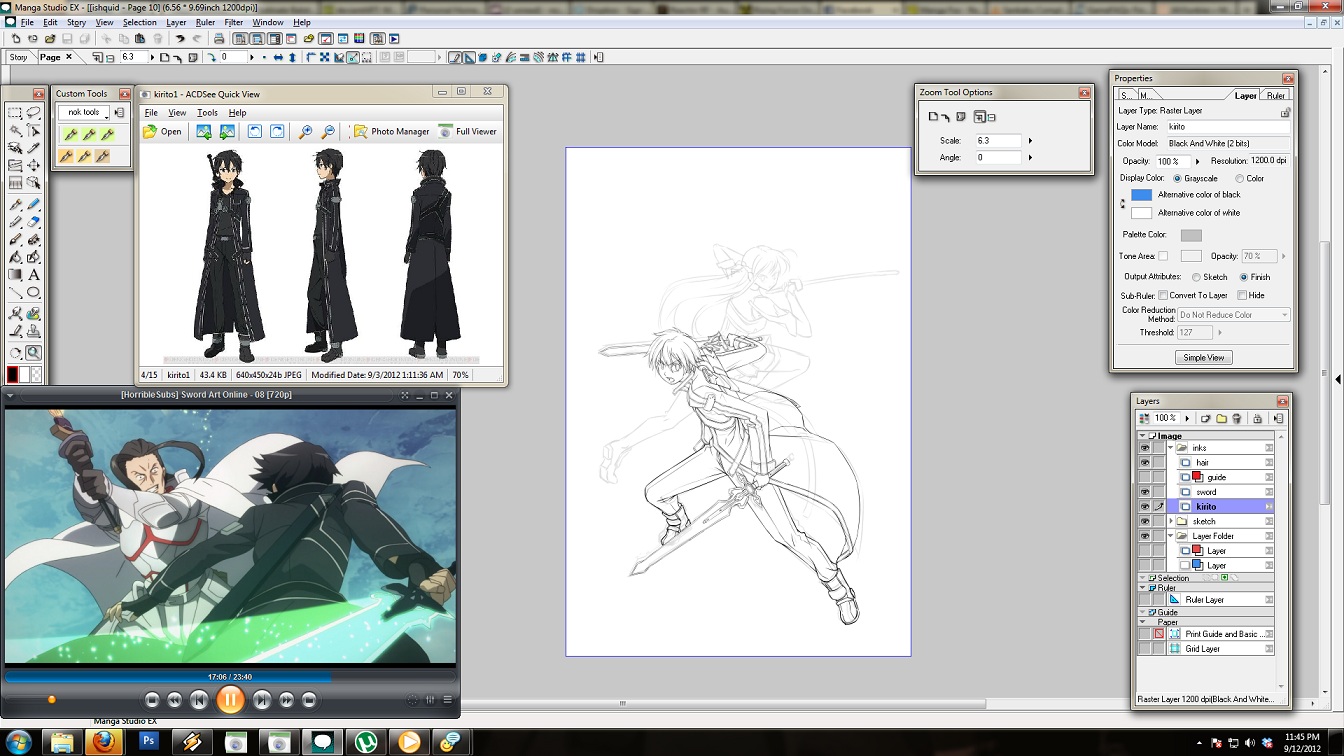Select the Zoom magnifier tool in the toolbox

pos(34,353)
